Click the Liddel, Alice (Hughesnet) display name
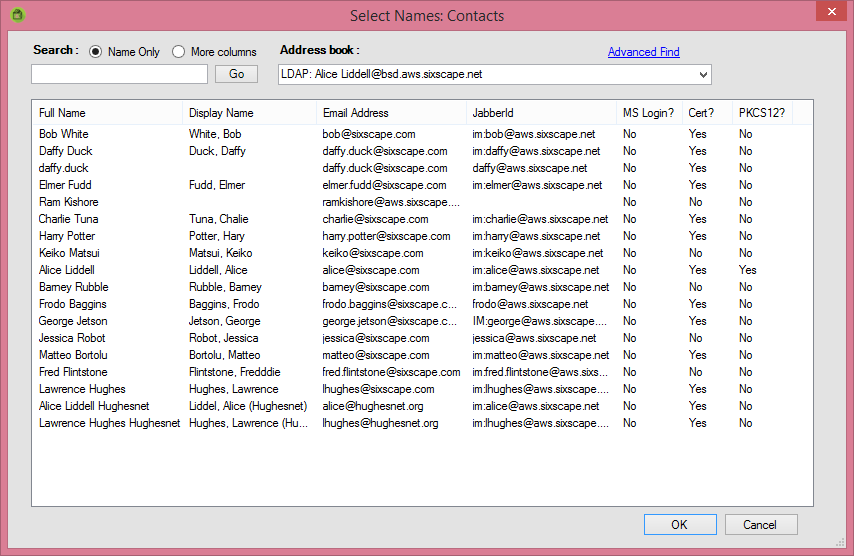This screenshot has width=854, height=556. tap(248, 406)
